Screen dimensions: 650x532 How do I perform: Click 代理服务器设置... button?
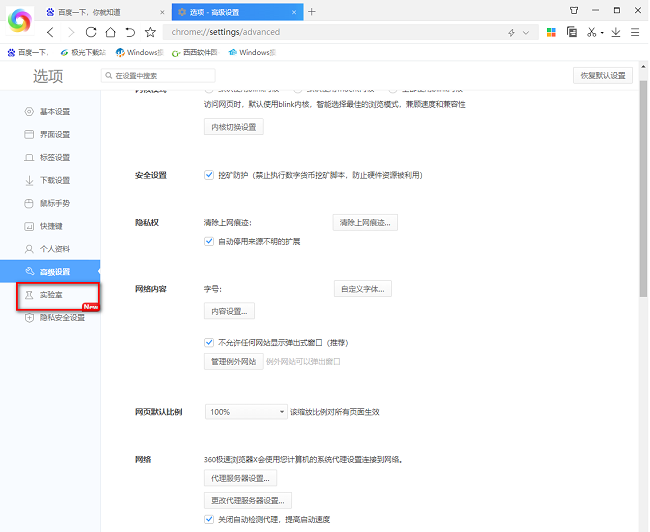240,478
